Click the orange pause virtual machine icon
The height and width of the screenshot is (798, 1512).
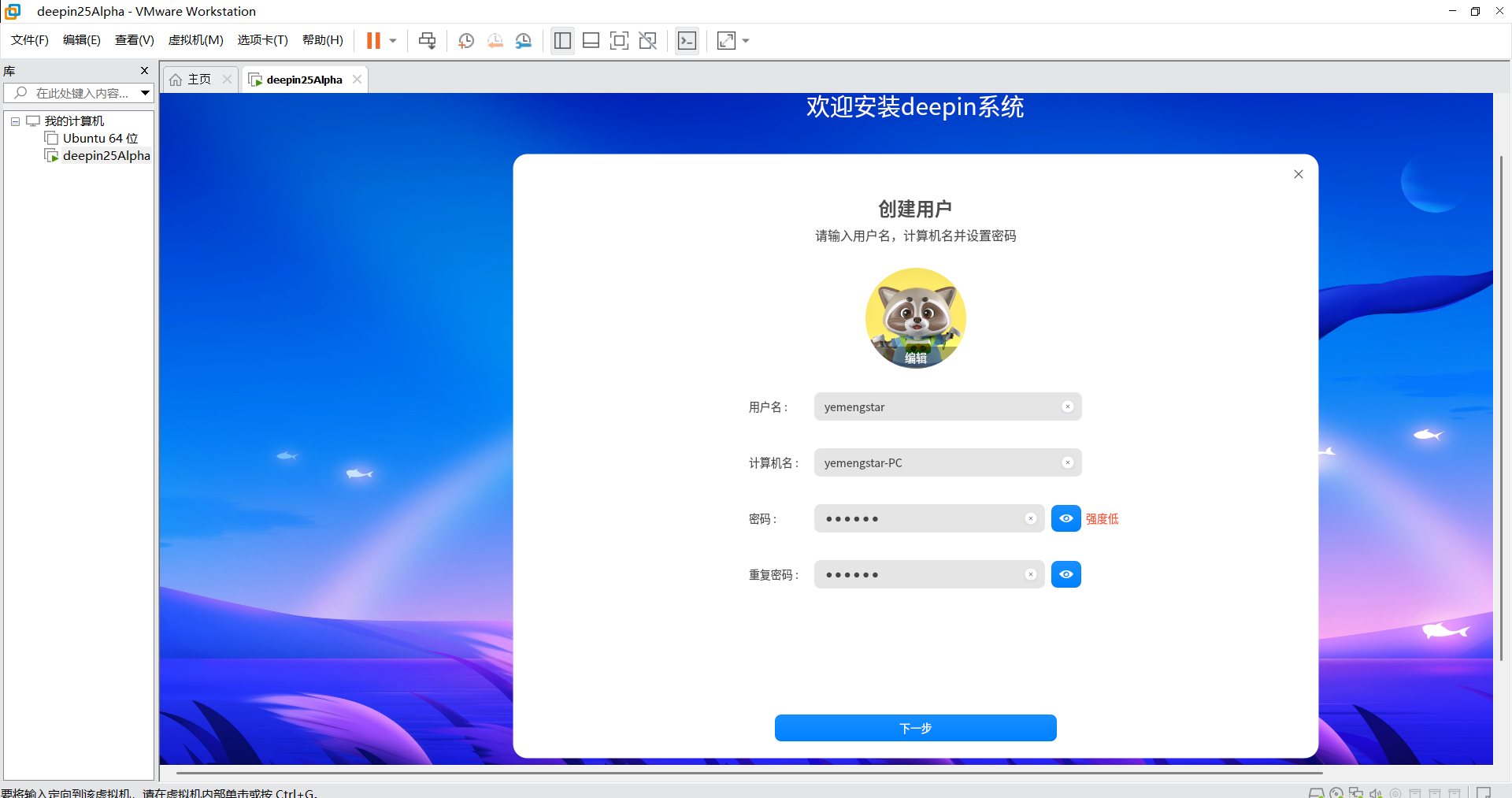[373, 41]
